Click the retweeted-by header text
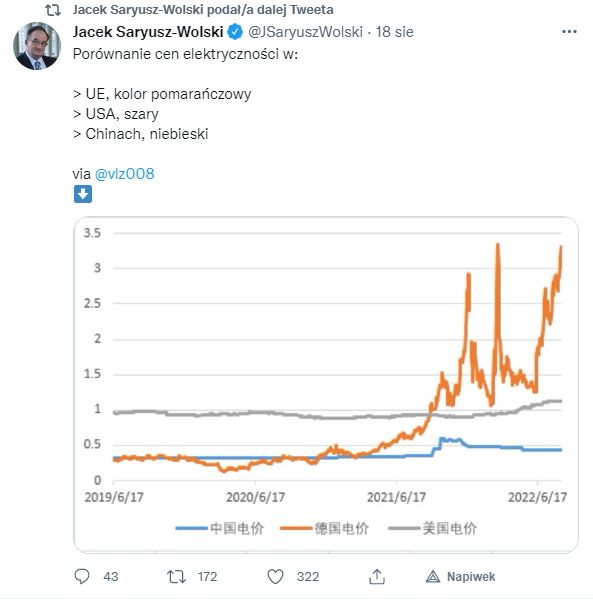Image resolution: width=593 pixels, height=600 pixels. [x=203, y=10]
